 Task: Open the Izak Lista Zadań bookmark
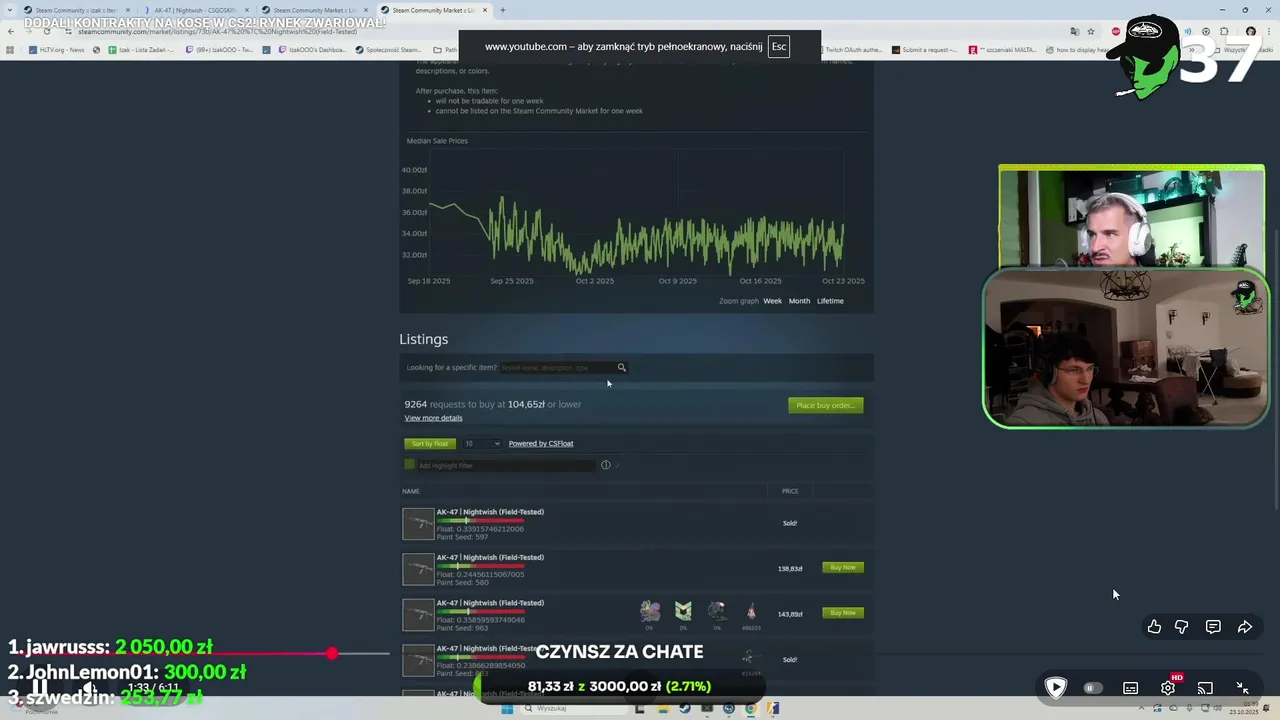pos(140,49)
